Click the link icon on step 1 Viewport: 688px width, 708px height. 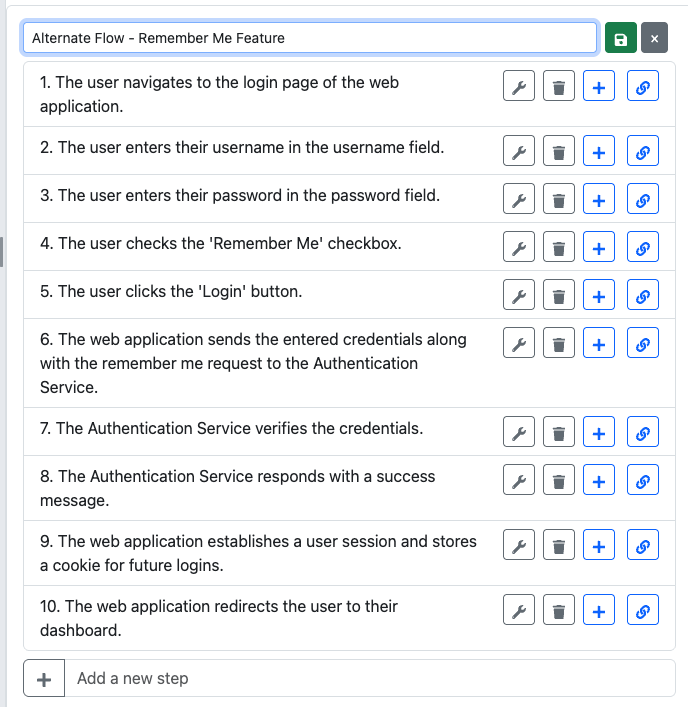point(643,88)
